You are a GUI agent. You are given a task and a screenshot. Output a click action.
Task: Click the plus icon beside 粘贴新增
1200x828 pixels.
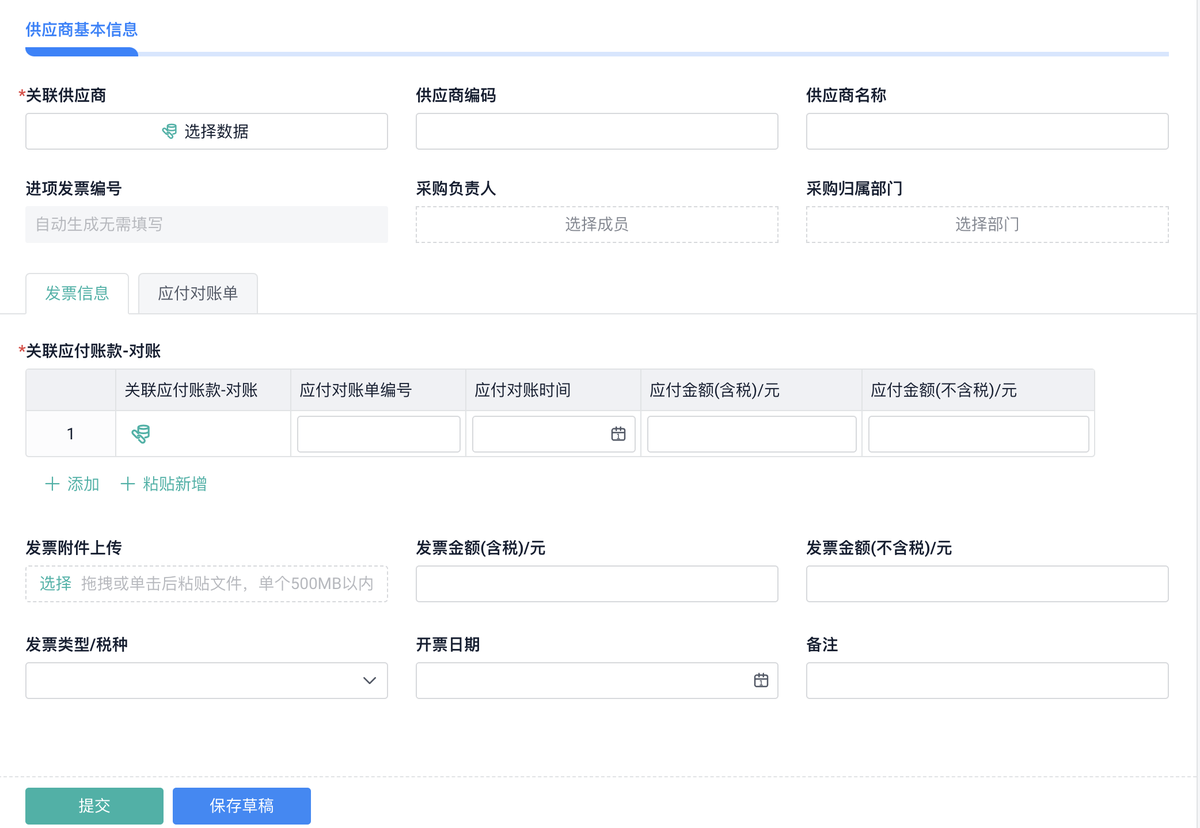(x=128, y=484)
